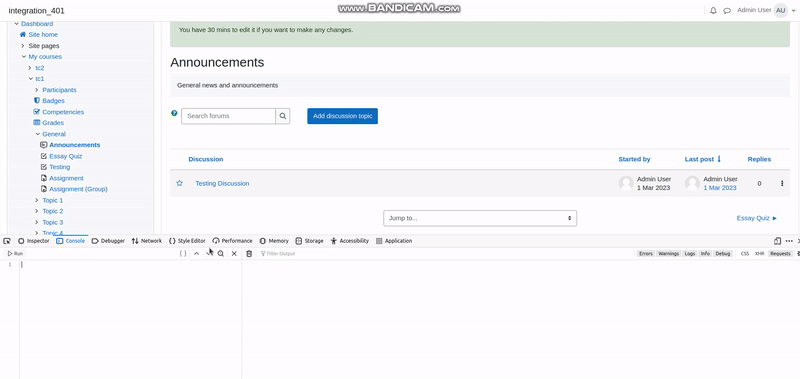800x379 pixels.
Task: Open the notifications bell icon
Action: click(x=713, y=11)
